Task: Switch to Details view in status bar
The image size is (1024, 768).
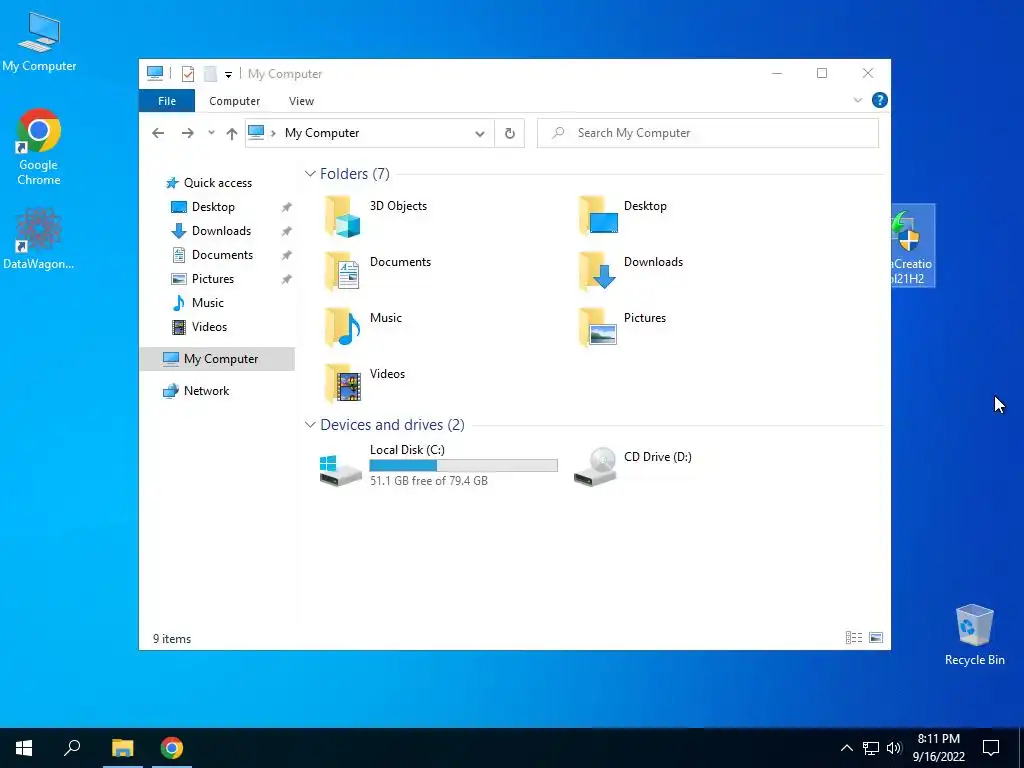Action: (x=854, y=638)
